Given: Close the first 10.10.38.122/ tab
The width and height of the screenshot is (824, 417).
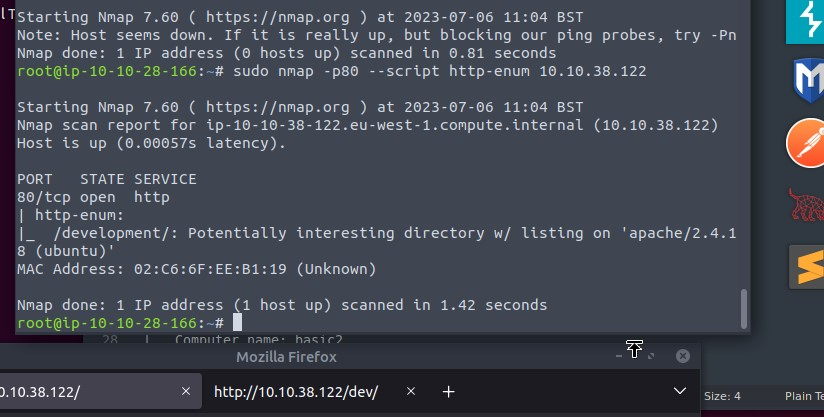Looking at the screenshot, I should [185, 392].
